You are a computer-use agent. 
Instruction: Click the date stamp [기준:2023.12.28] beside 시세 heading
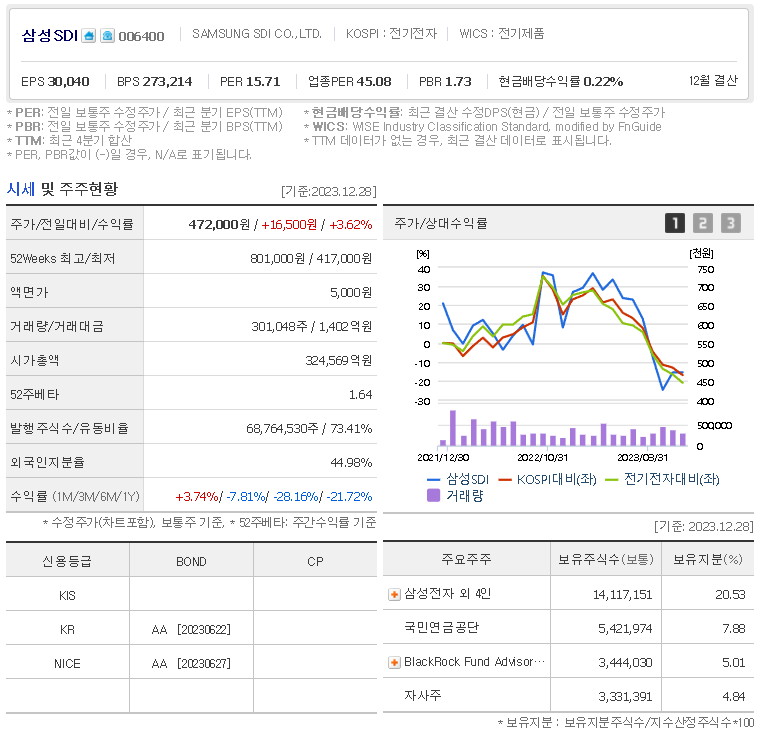point(329,191)
